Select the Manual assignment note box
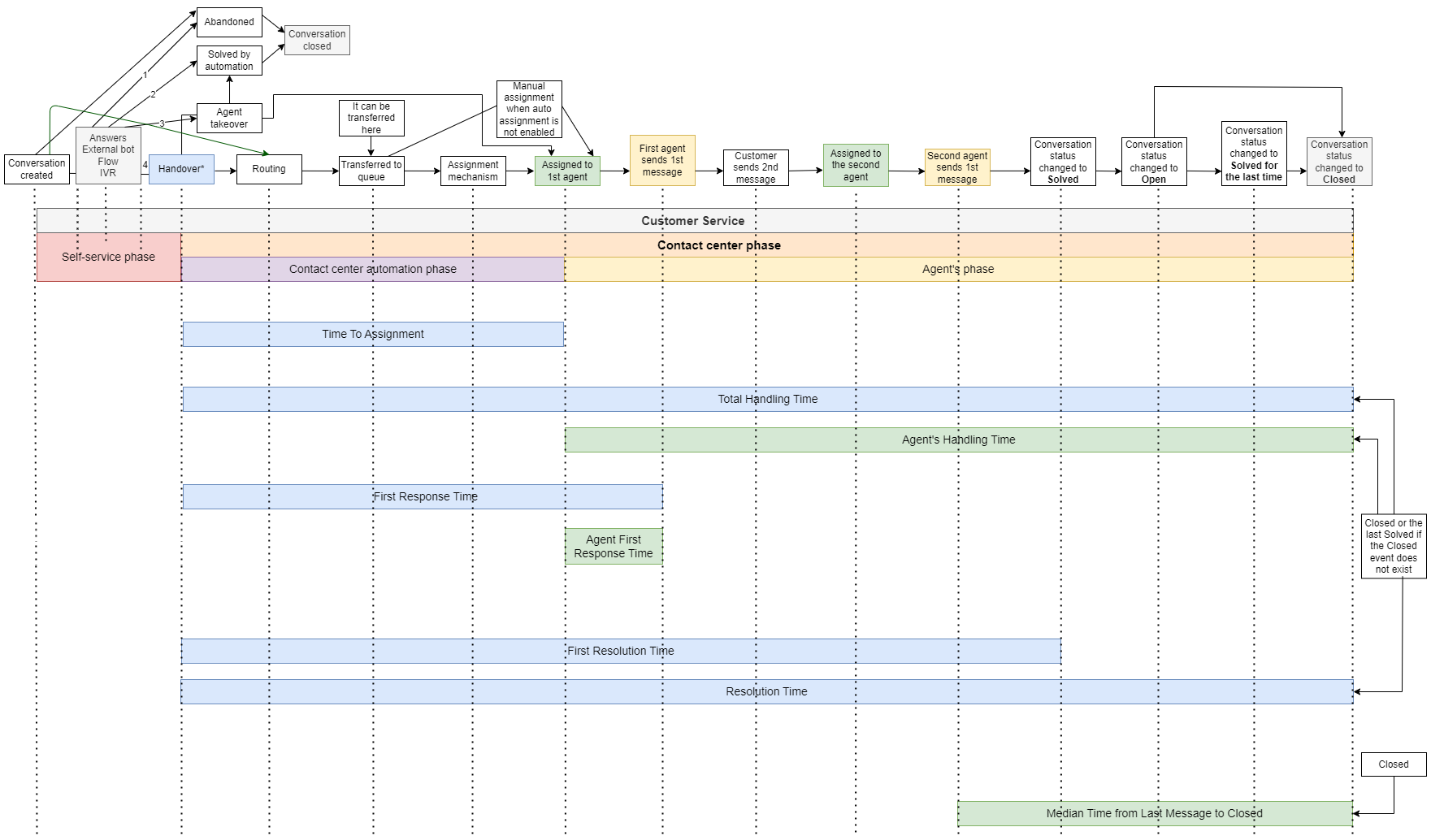 point(529,109)
